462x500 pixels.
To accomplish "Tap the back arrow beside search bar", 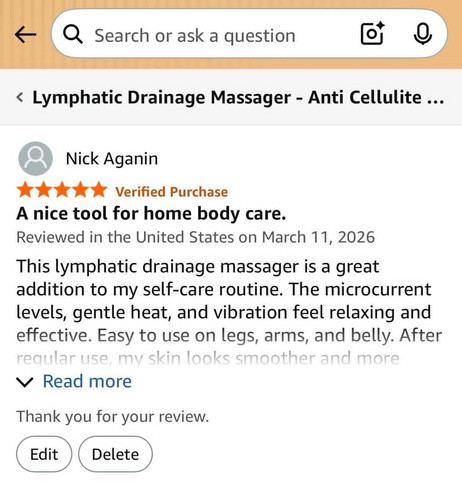I will pyautogui.click(x=25, y=34).
